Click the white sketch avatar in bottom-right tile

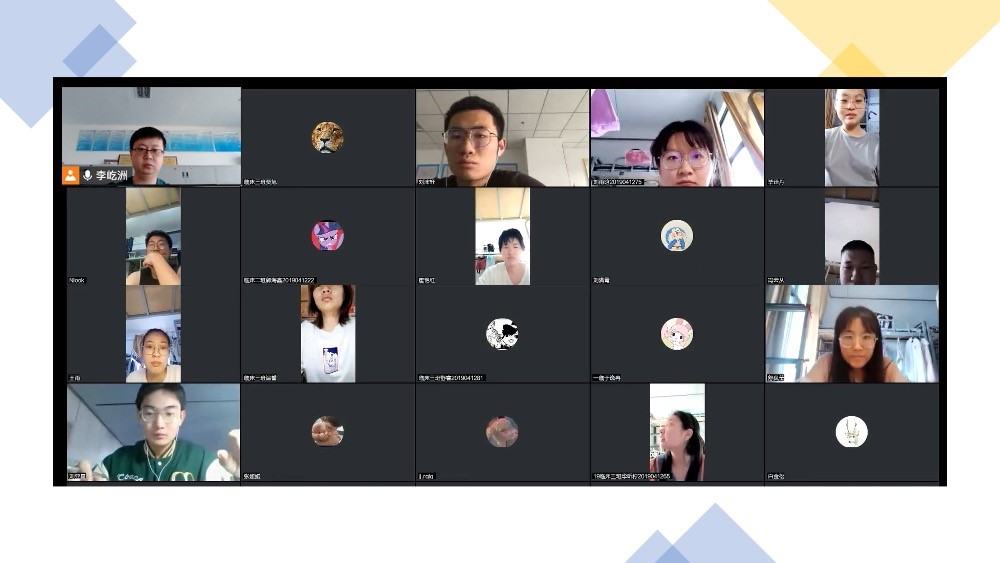pos(852,431)
